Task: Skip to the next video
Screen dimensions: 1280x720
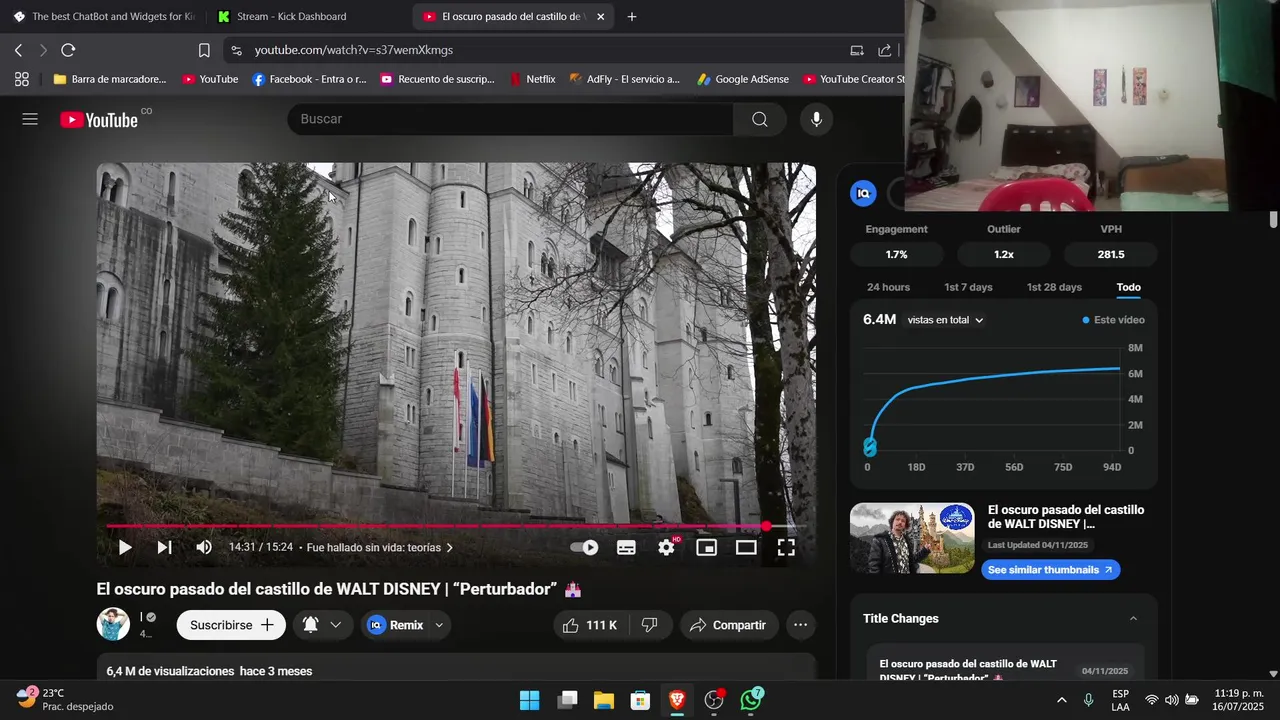Action: [164, 547]
